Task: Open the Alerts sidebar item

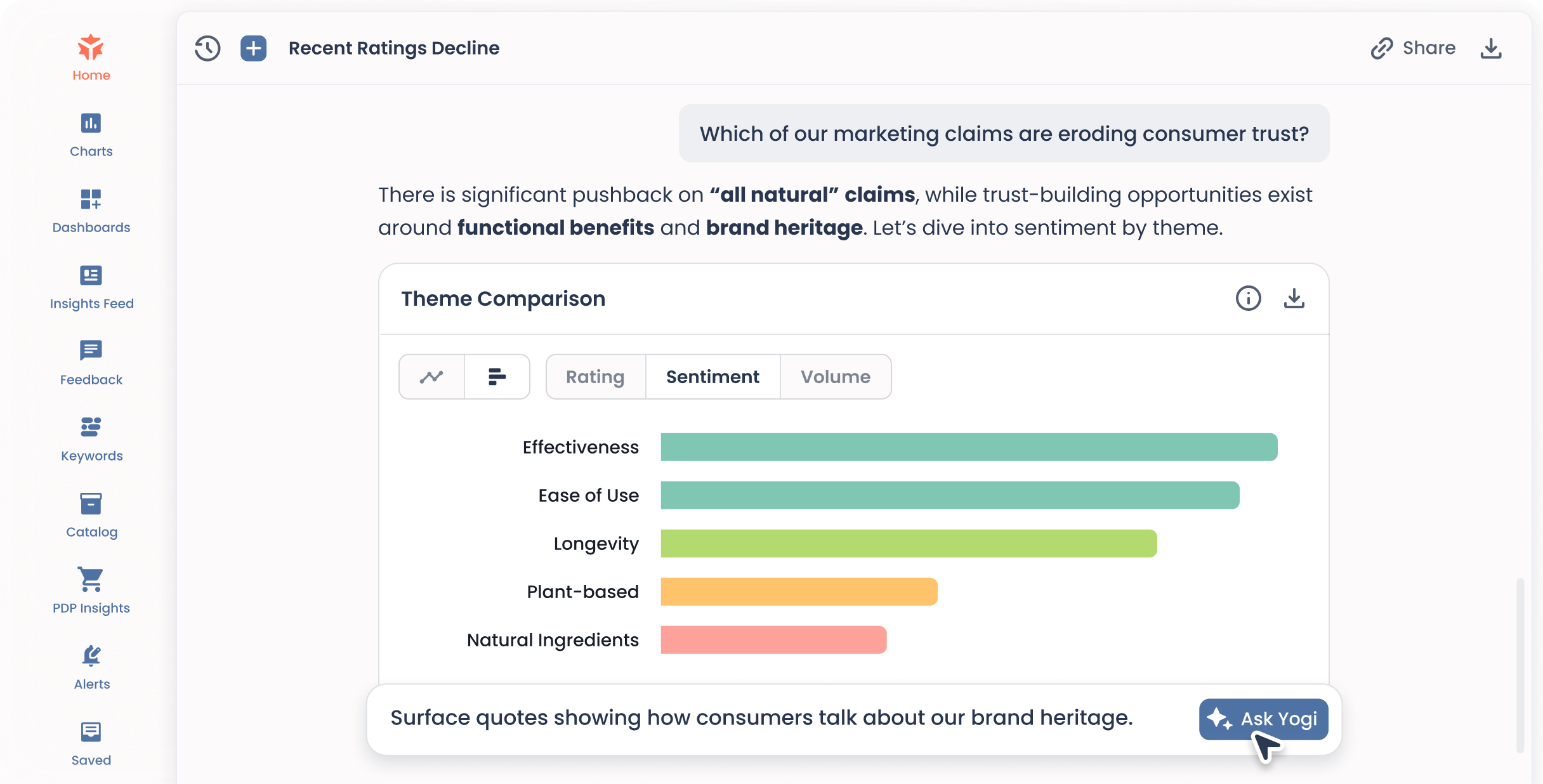Action: tap(91, 667)
